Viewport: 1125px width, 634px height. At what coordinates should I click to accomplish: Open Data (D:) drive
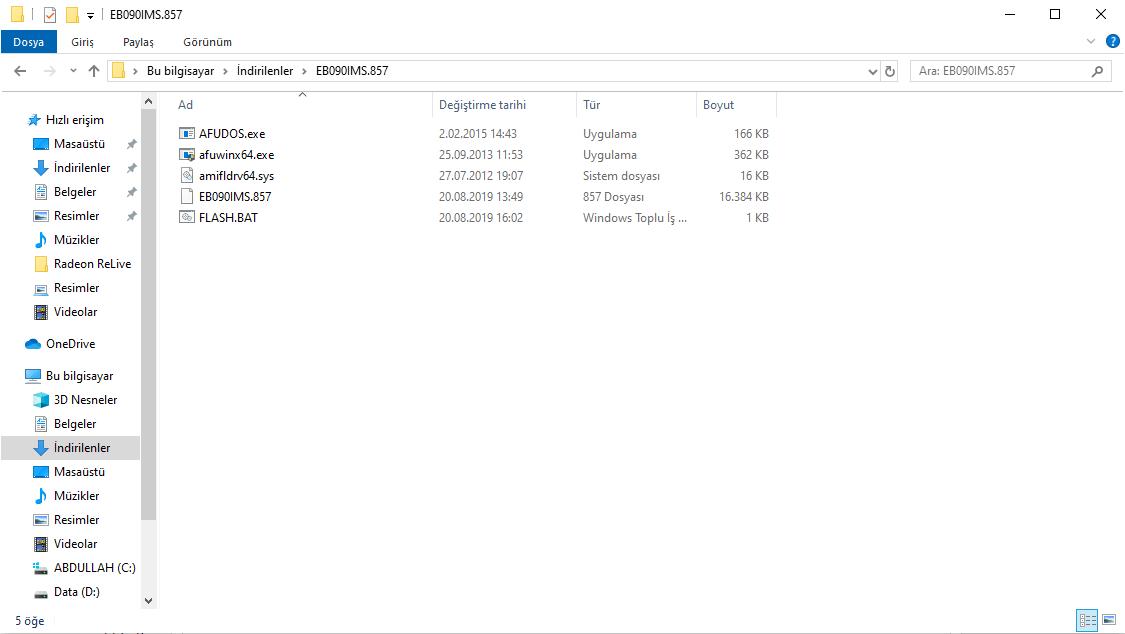click(x=77, y=592)
